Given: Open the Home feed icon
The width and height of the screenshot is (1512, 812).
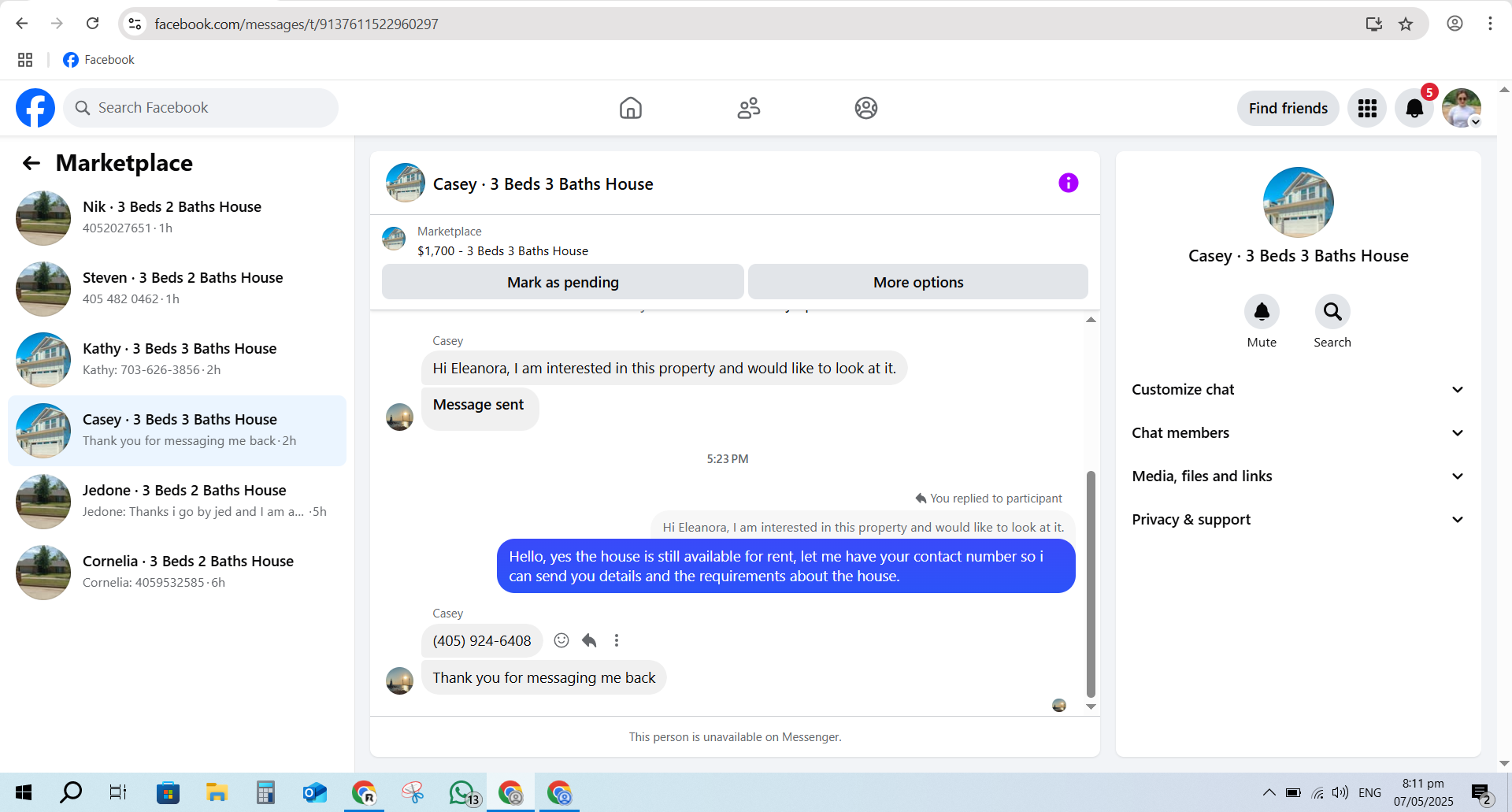Looking at the screenshot, I should pos(631,108).
